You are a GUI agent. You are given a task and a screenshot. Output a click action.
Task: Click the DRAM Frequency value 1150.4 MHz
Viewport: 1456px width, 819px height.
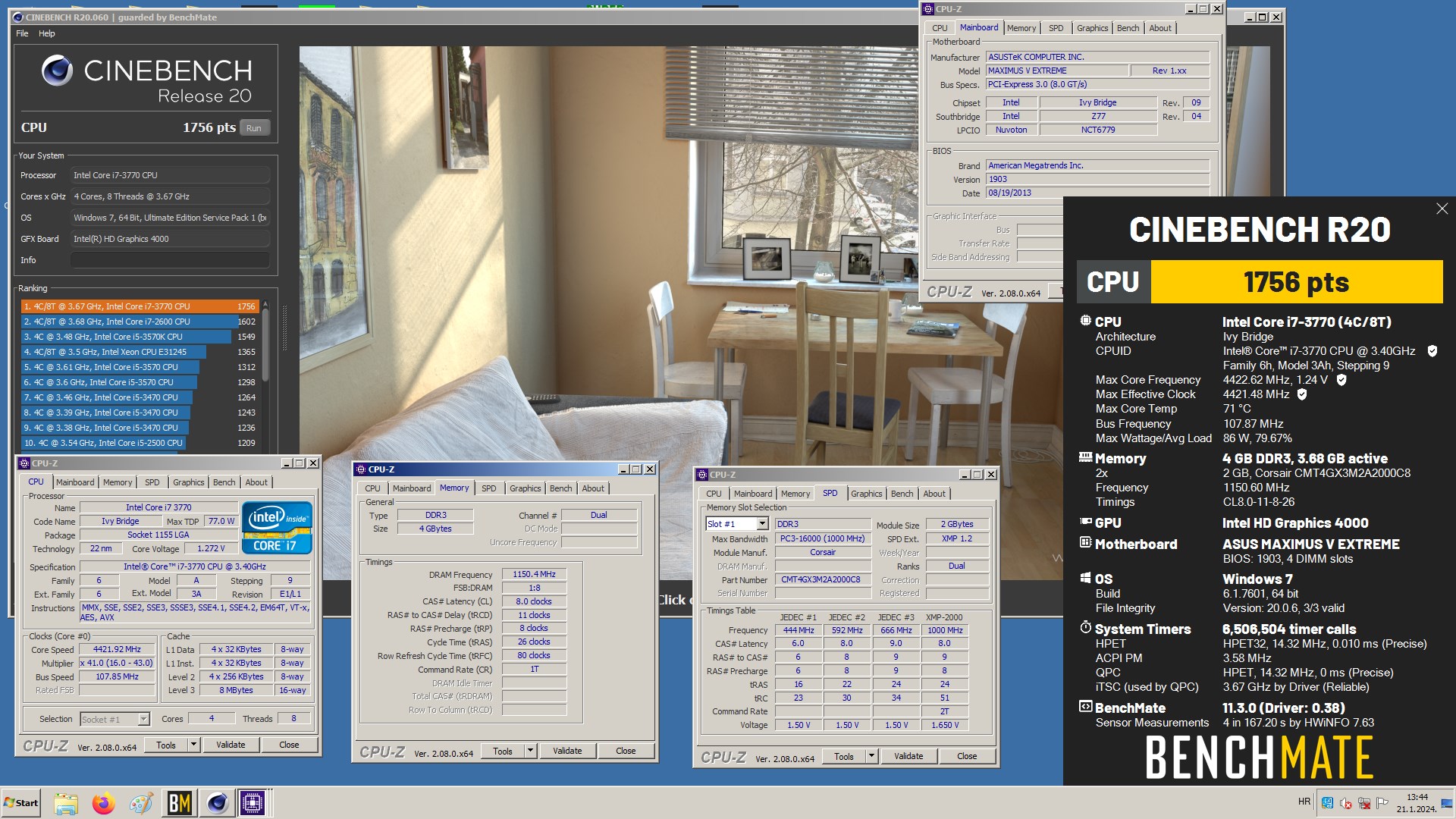click(534, 575)
